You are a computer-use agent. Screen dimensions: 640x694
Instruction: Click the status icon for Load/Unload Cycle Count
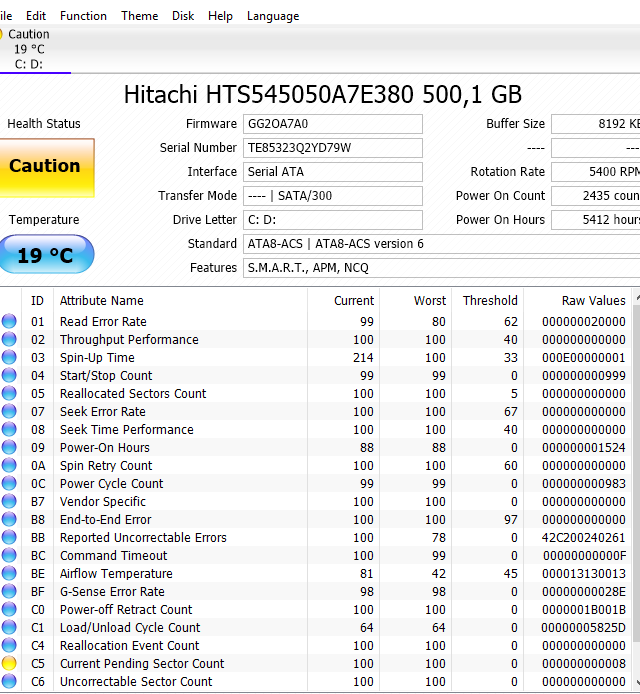[9, 627]
